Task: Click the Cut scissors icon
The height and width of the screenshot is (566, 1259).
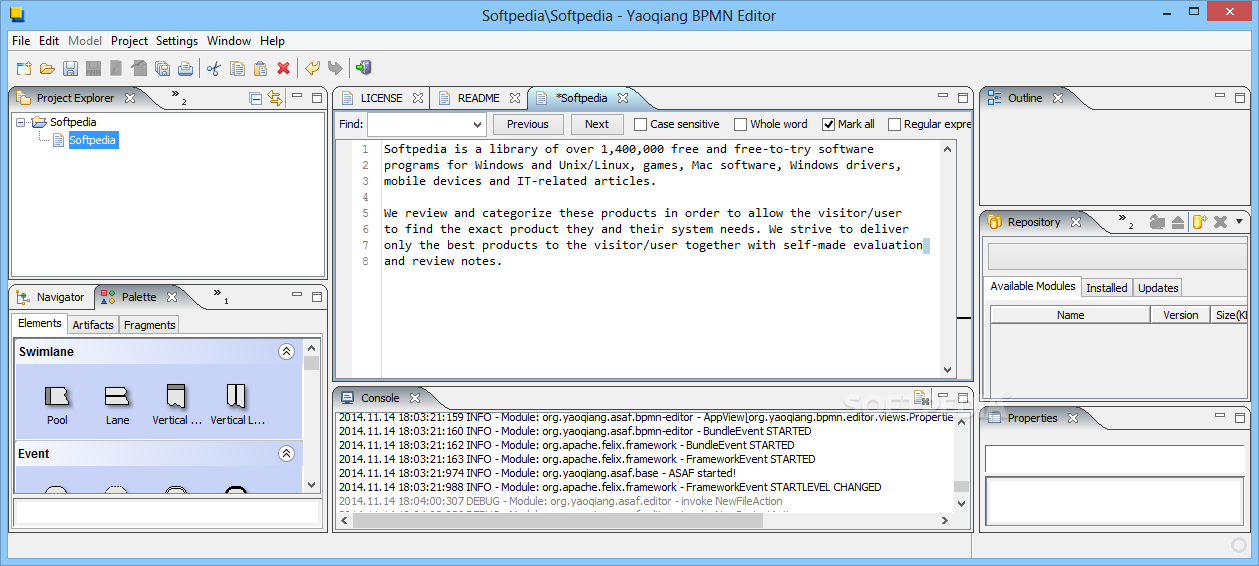Action: tap(213, 68)
